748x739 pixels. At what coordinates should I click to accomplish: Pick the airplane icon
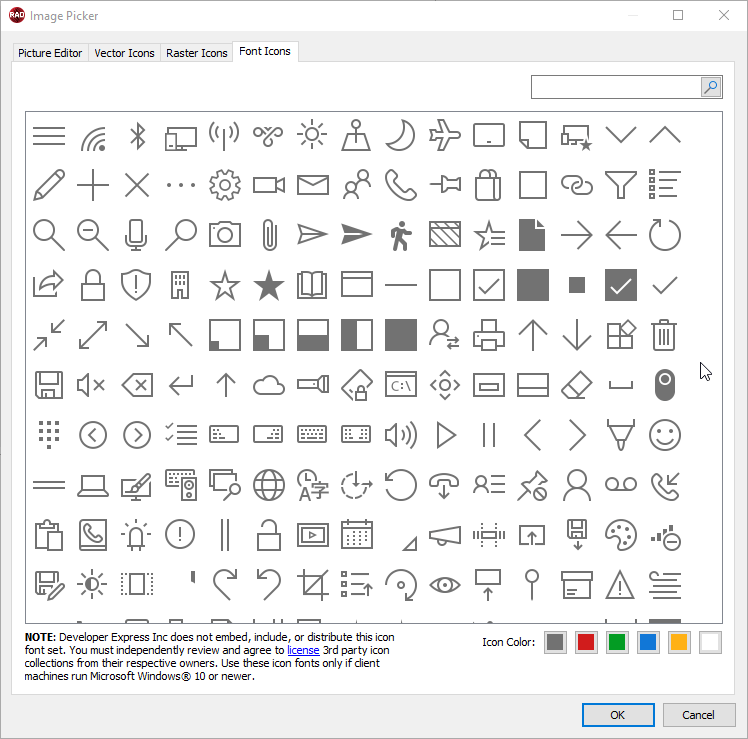(x=444, y=135)
